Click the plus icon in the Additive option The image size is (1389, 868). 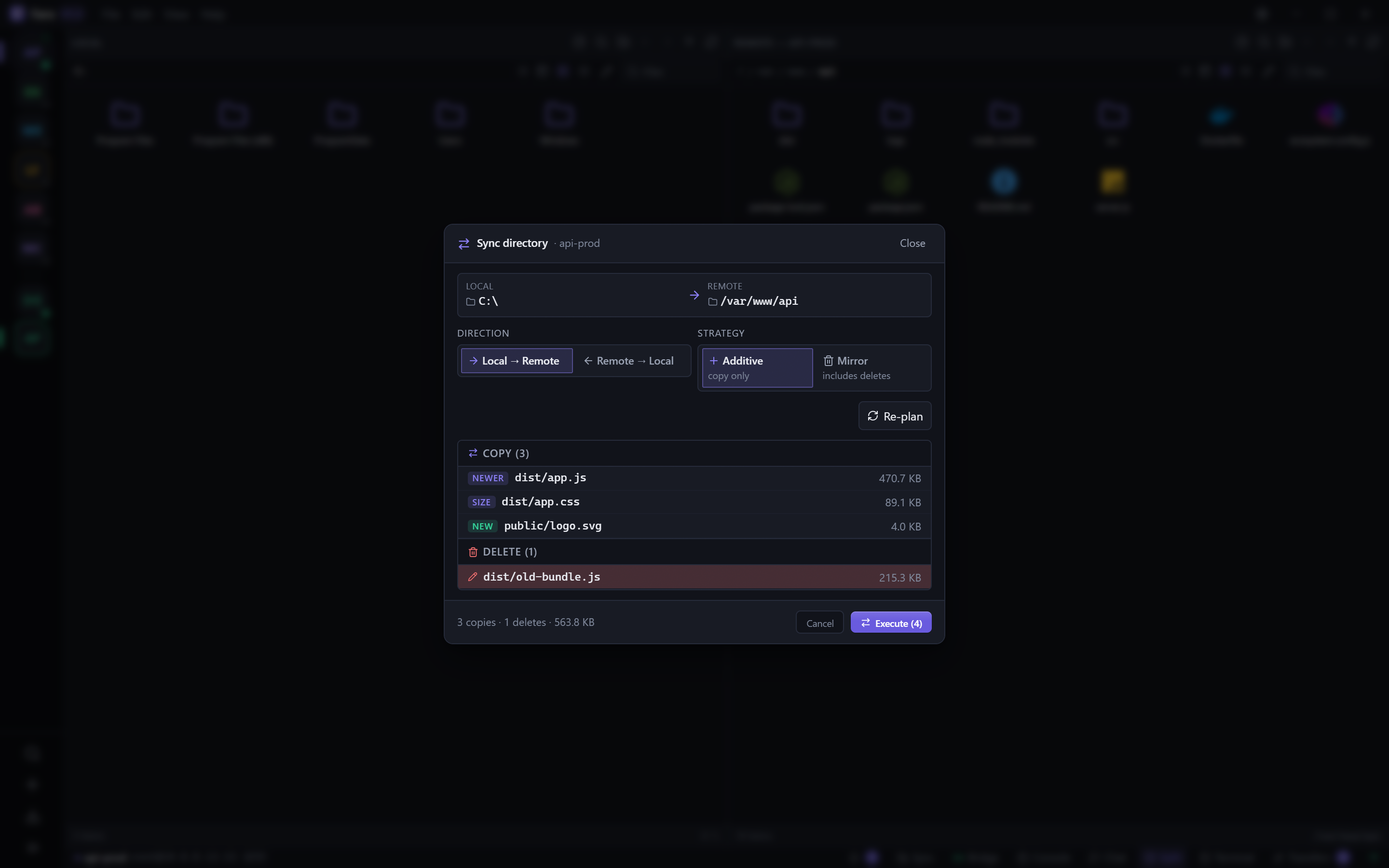pos(713,361)
